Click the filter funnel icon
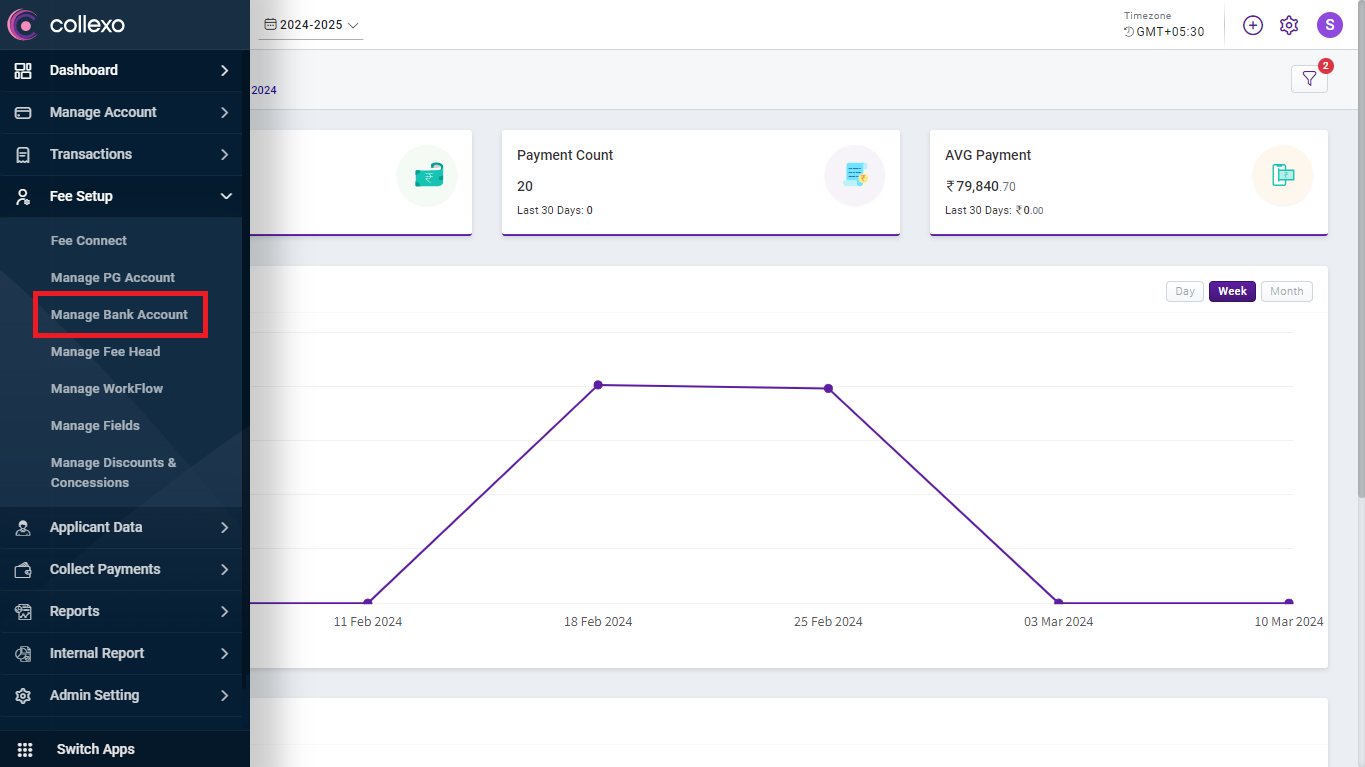The image size is (1365, 767). tap(1309, 79)
